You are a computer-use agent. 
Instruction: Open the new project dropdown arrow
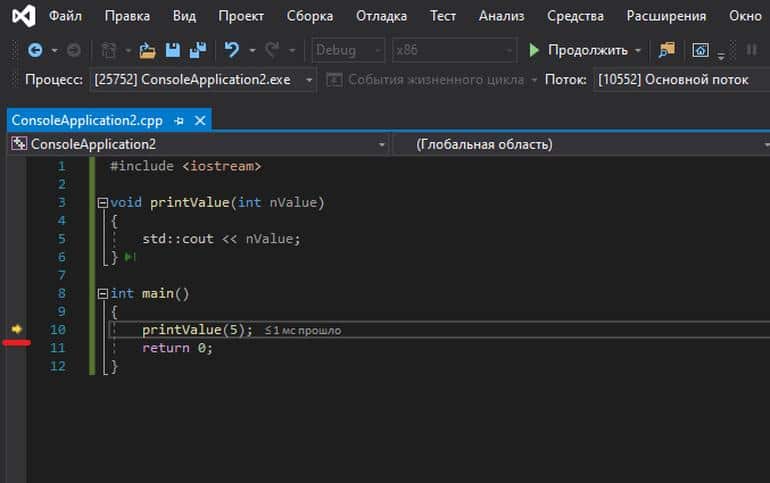pyautogui.click(x=128, y=51)
